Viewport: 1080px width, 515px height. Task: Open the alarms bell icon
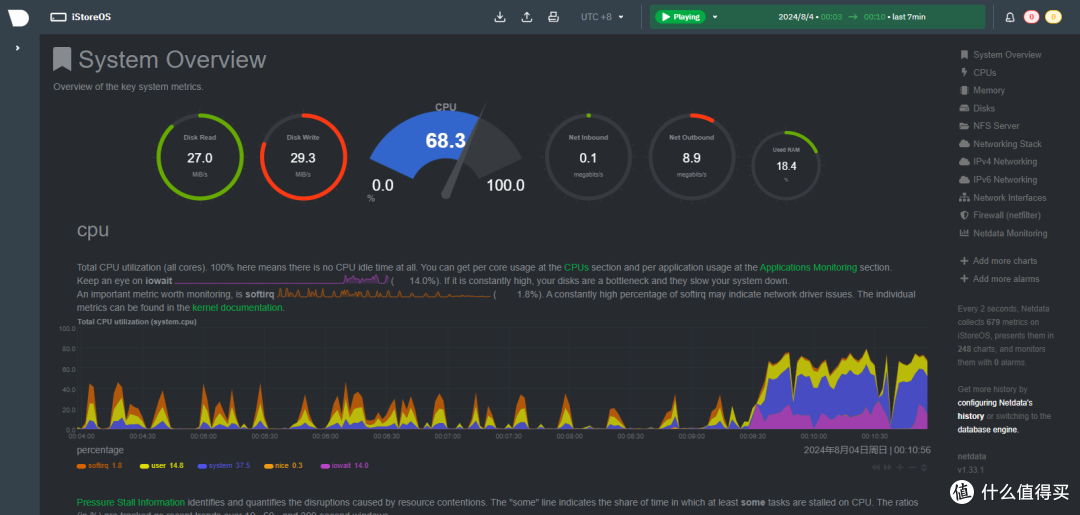(x=1010, y=17)
